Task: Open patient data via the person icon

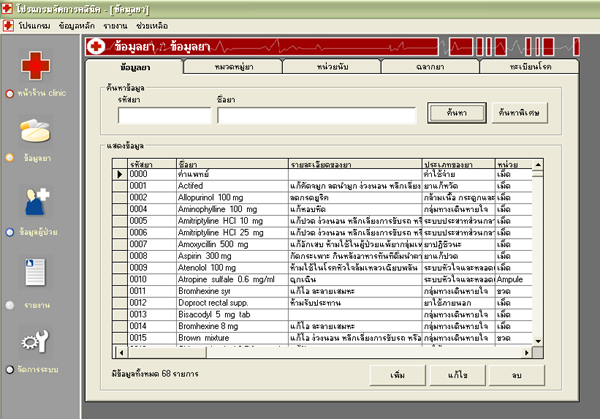Action: 37,203
